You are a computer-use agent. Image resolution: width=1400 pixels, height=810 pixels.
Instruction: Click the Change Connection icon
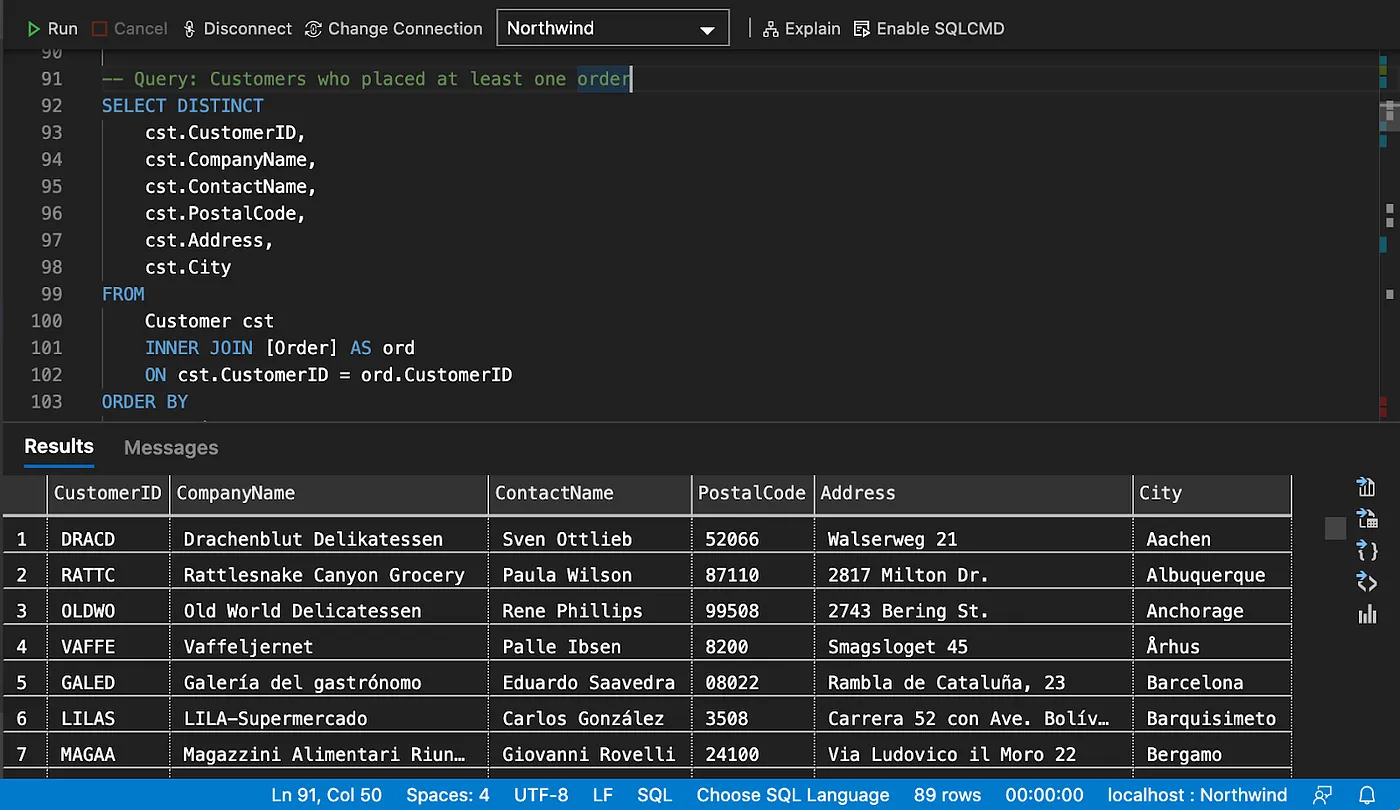pos(314,29)
